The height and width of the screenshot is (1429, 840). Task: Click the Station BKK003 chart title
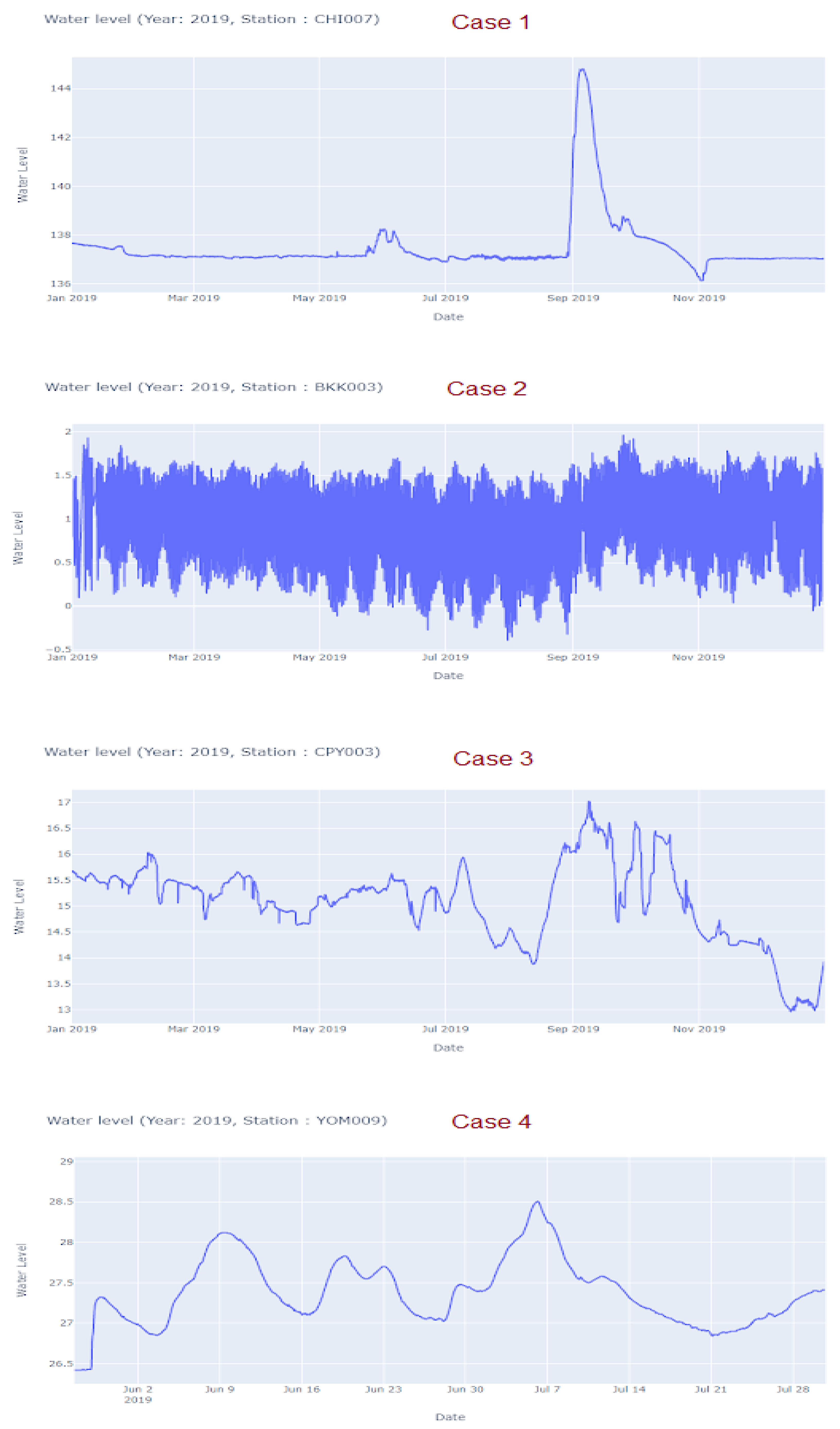214,387
